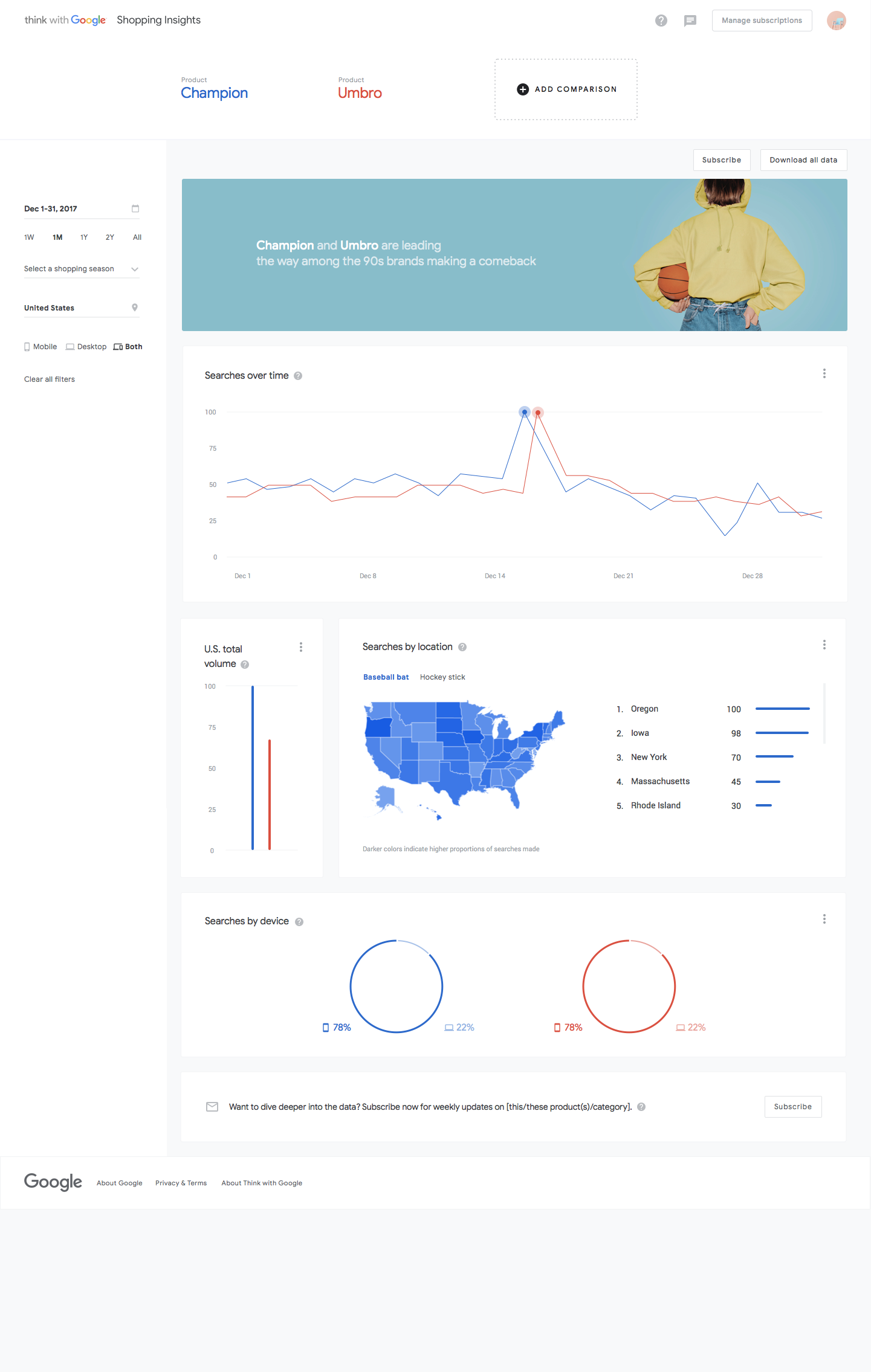Click help icon beside Searches by location

tap(462, 647)
